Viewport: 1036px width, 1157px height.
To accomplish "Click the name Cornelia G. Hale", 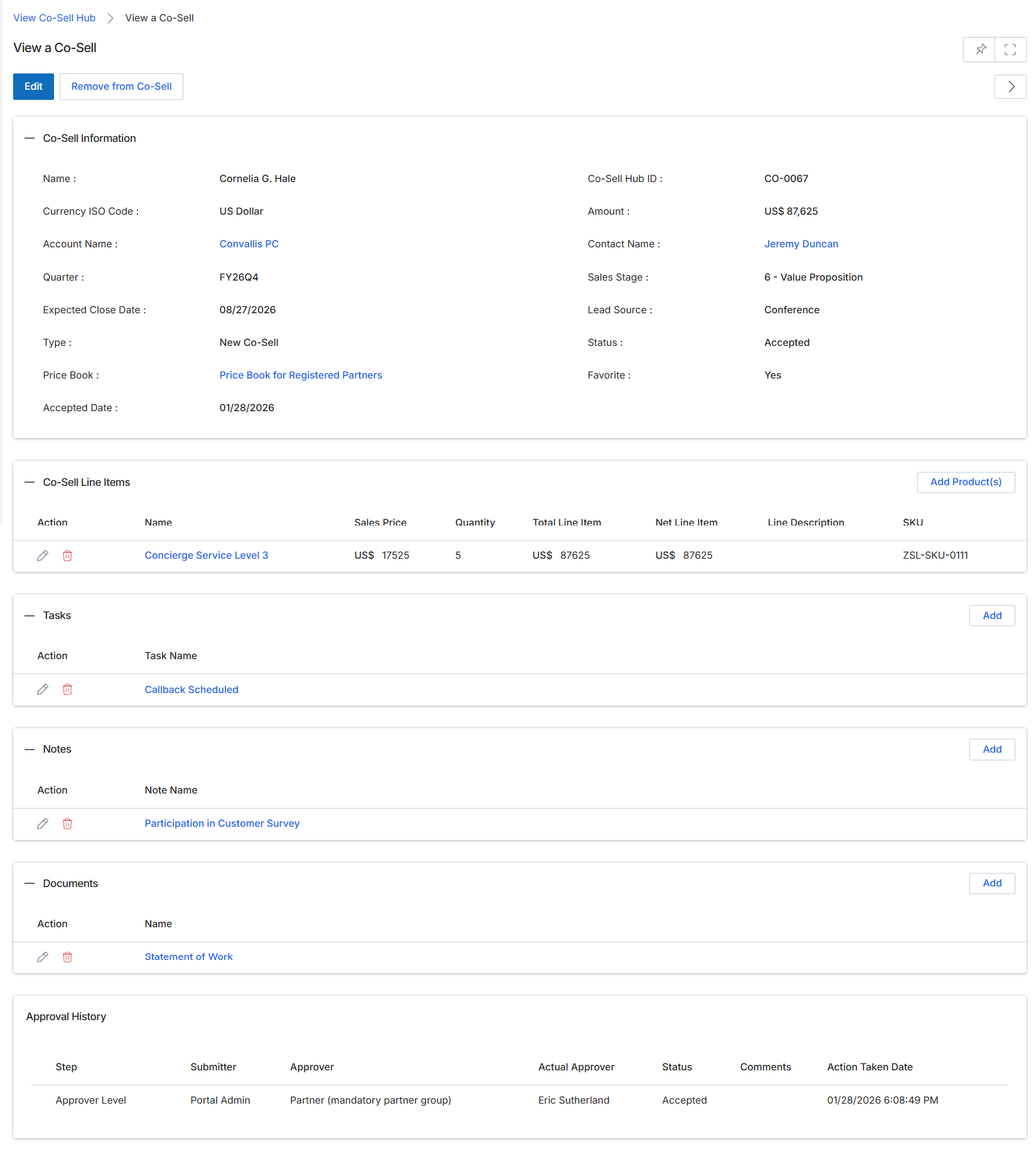I will pos(257,179).
